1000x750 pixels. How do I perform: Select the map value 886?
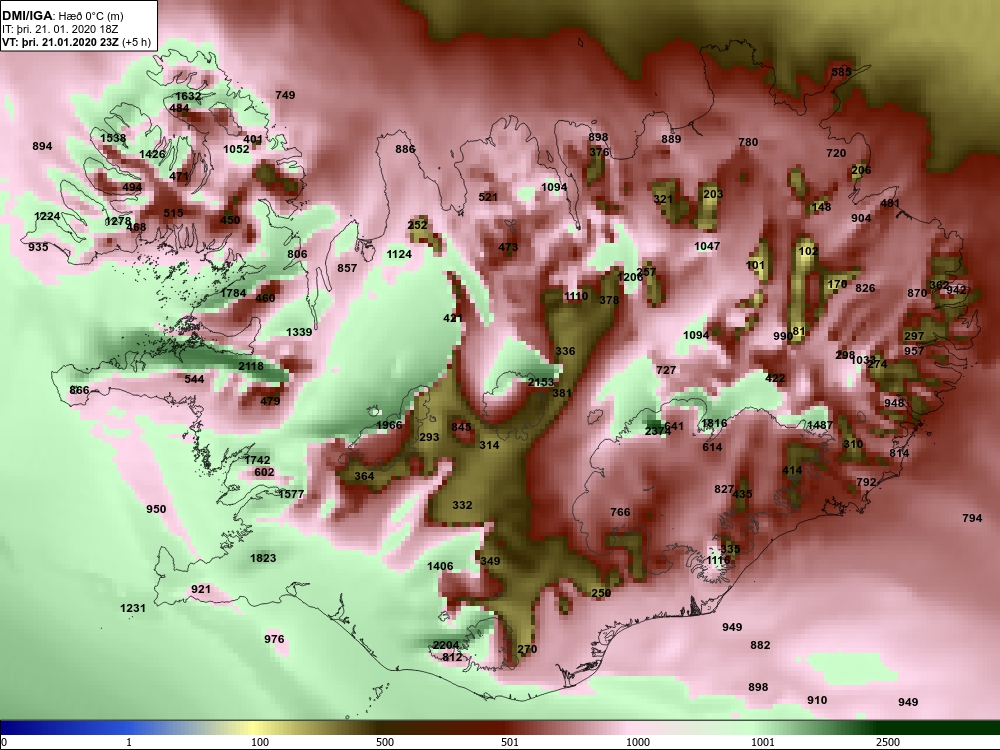click(x=405, y=149)
